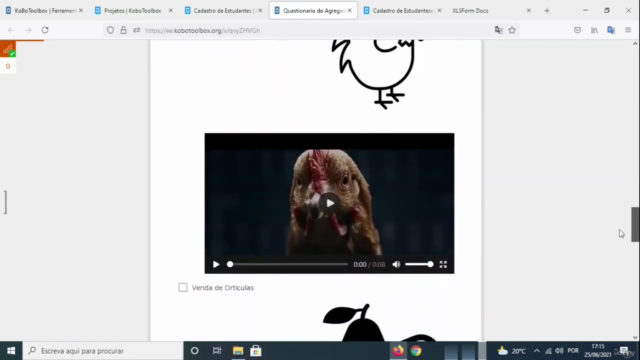640x360 pixels.
Task: Show hidden system tray icons
Action: pos(537,351)
